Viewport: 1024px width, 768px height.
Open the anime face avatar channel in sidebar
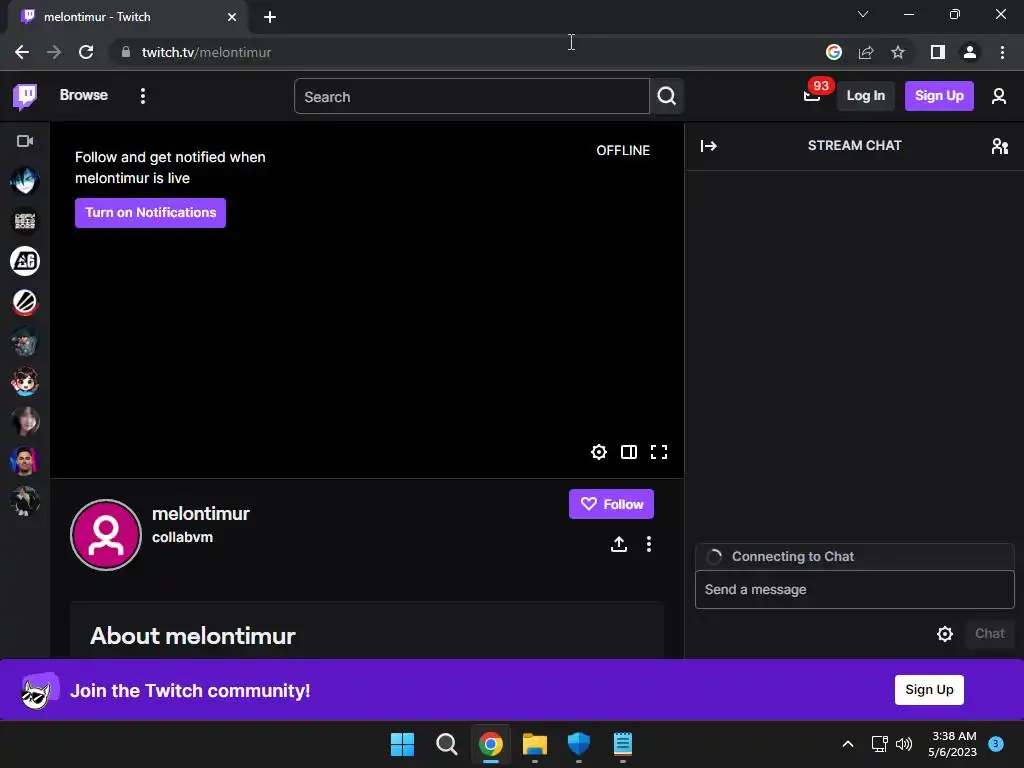pyautogui.click(x=25, y=381)
